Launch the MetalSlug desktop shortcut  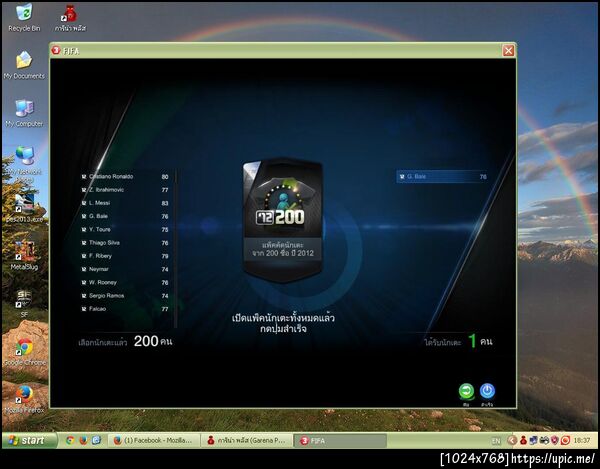(24, 256)
